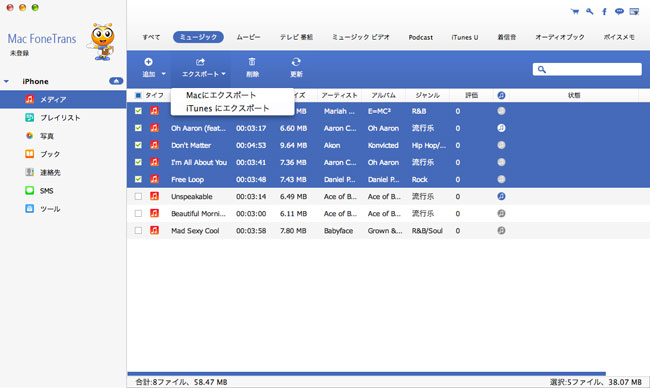Uncheck the Don't Matter row checkbox
Screen dimensions: 650x388
(x=138, y=145)
